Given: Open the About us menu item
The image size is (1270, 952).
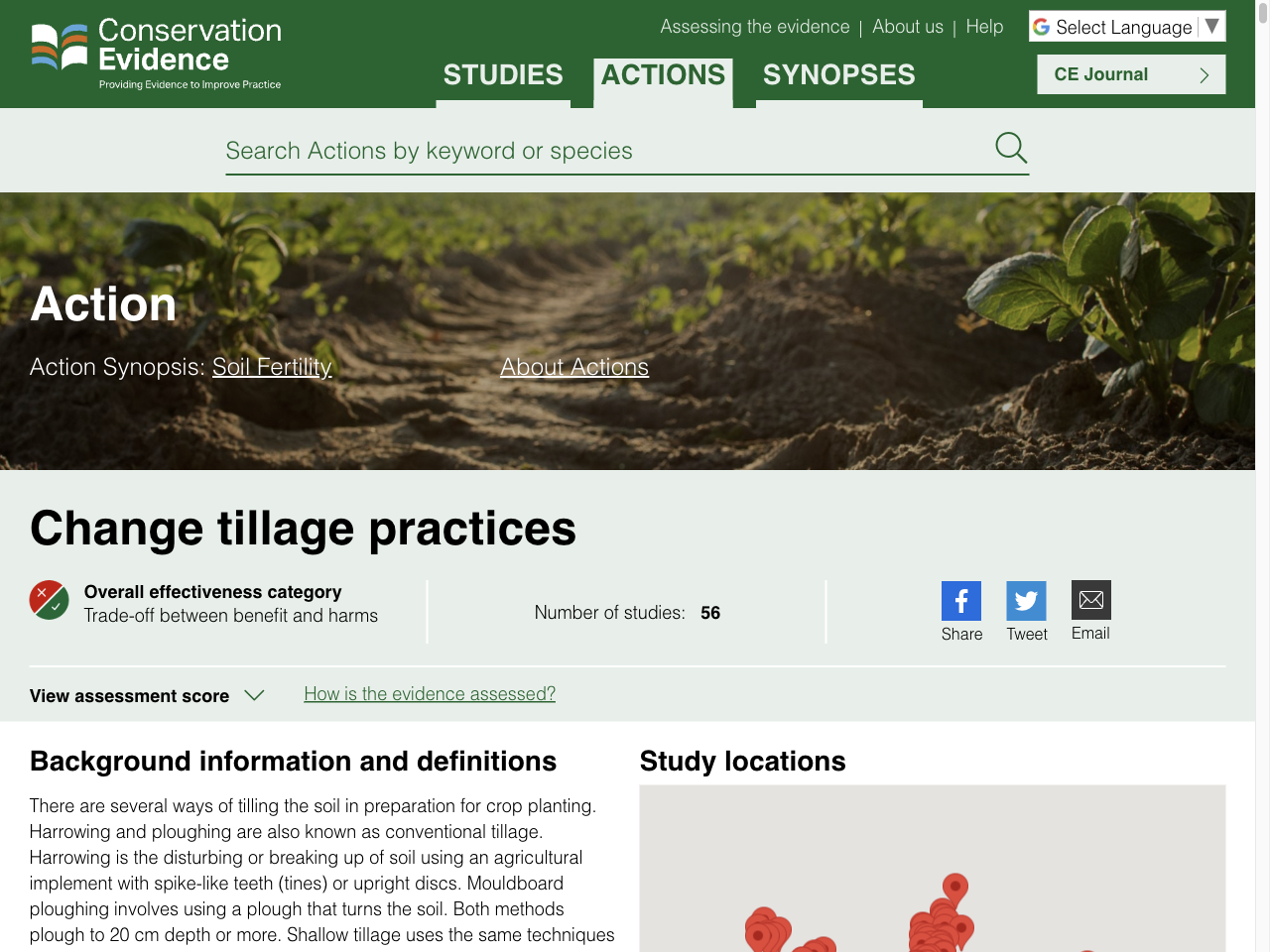Looking at the screenshot, I should (x=907, y=27).
